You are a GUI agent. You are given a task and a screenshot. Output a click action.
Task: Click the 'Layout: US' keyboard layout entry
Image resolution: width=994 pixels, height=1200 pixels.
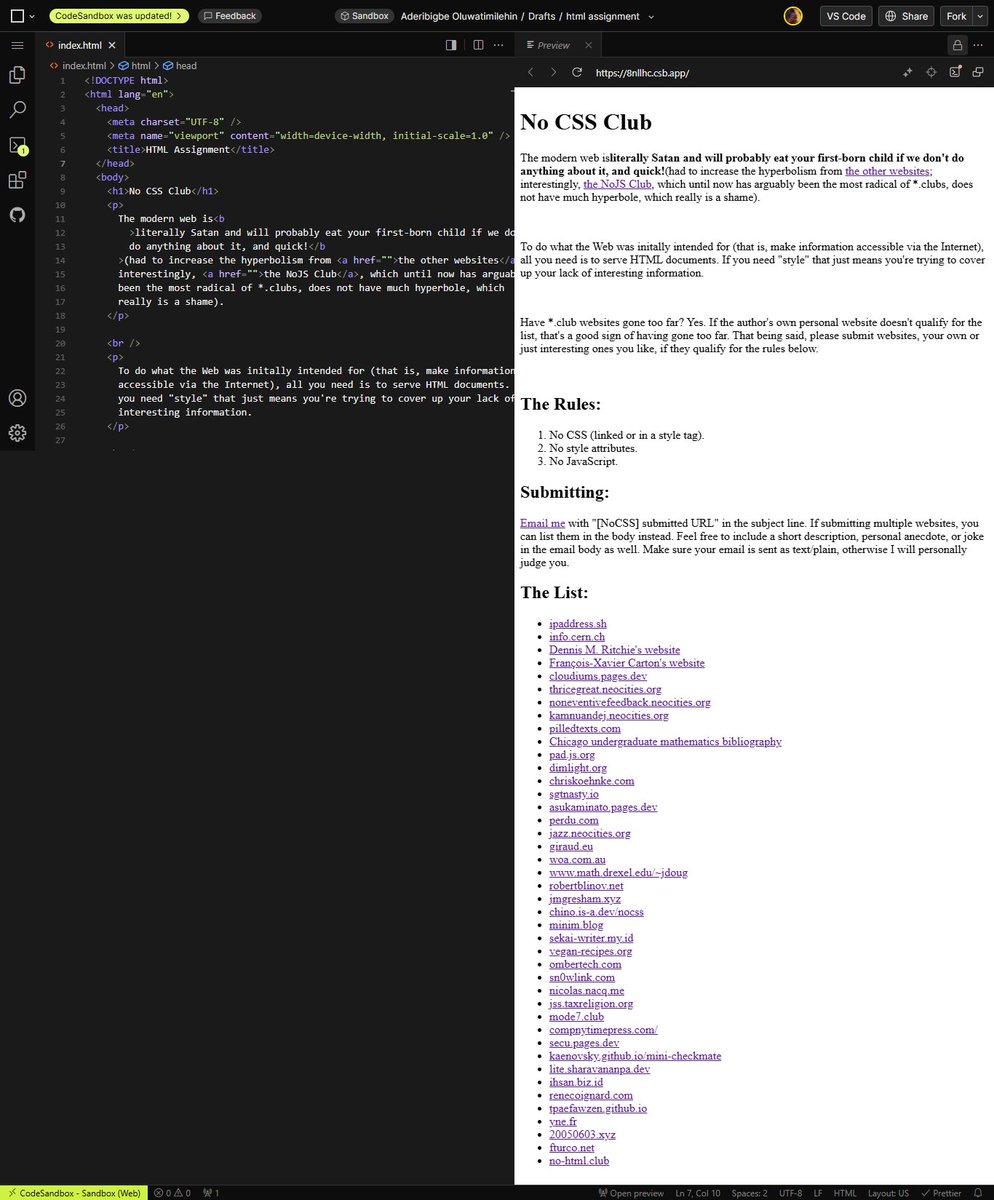(889, 1192)
